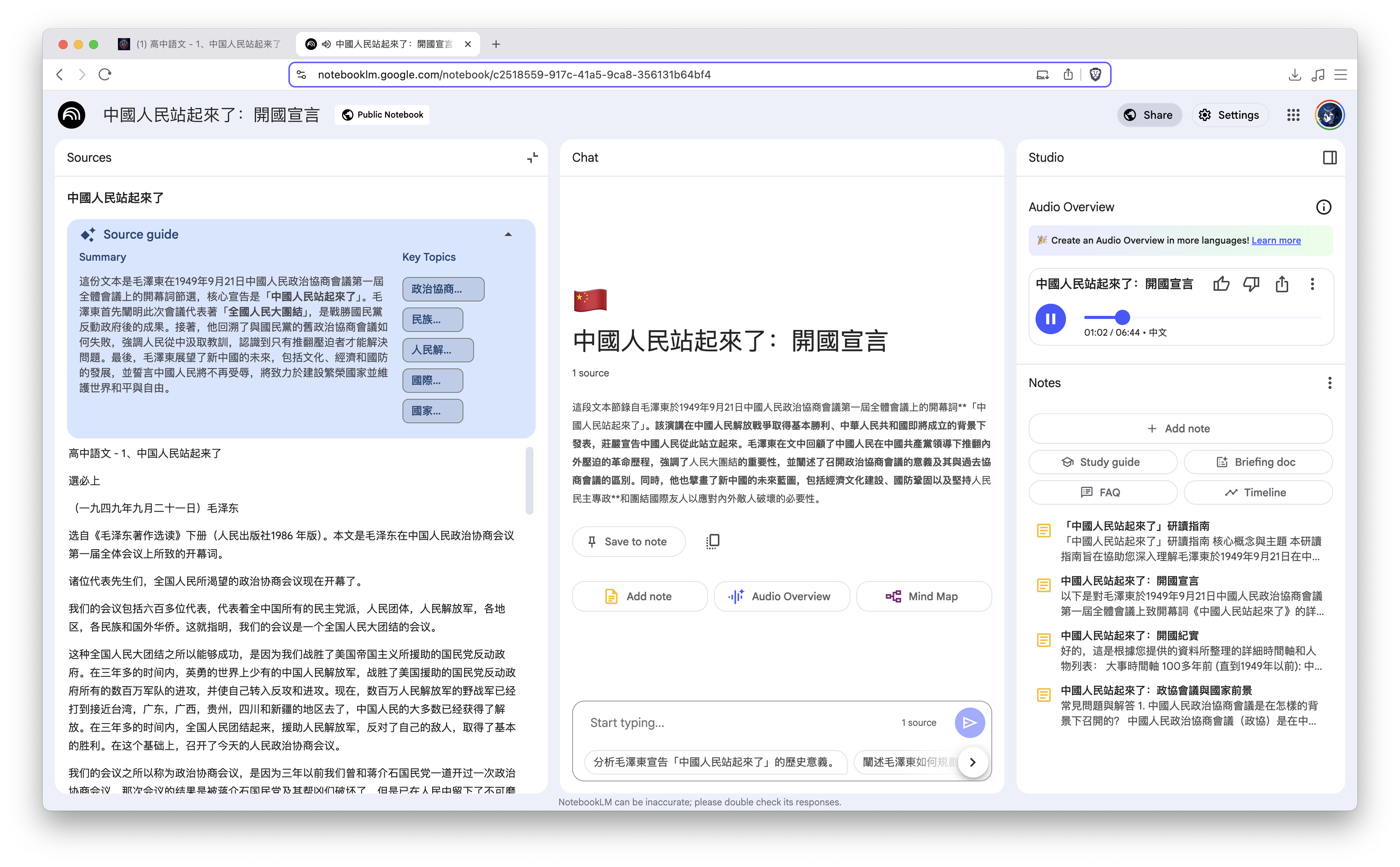Share the Audio Overview
This screenshot has height=867, width=1400.
[1282, 283]
